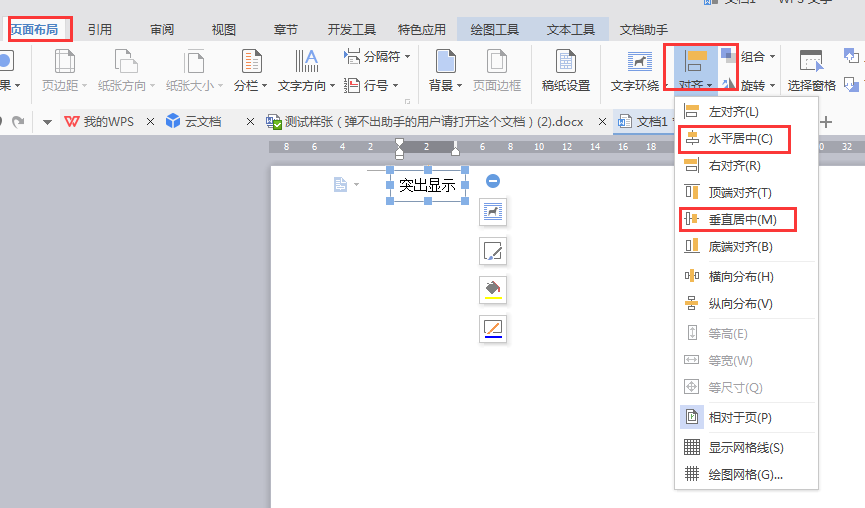The image size is (865, 508).
Task: Open 绘图网格 drawing grid settings
Action: coord(745,474)
